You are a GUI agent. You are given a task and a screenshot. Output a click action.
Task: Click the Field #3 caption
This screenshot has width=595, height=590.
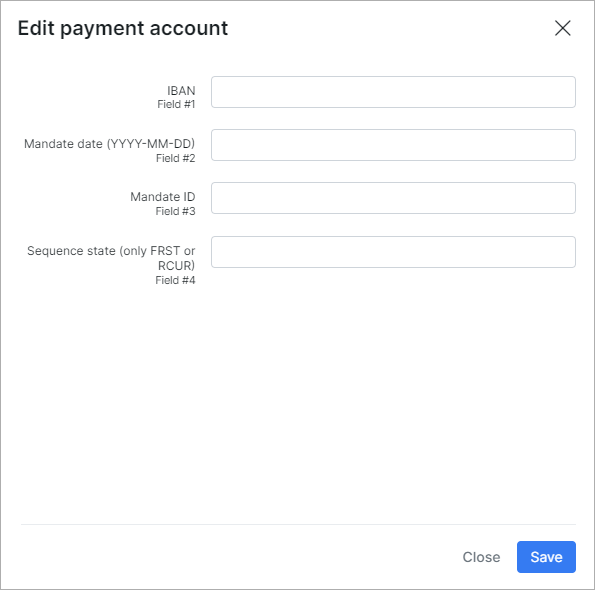175,211
